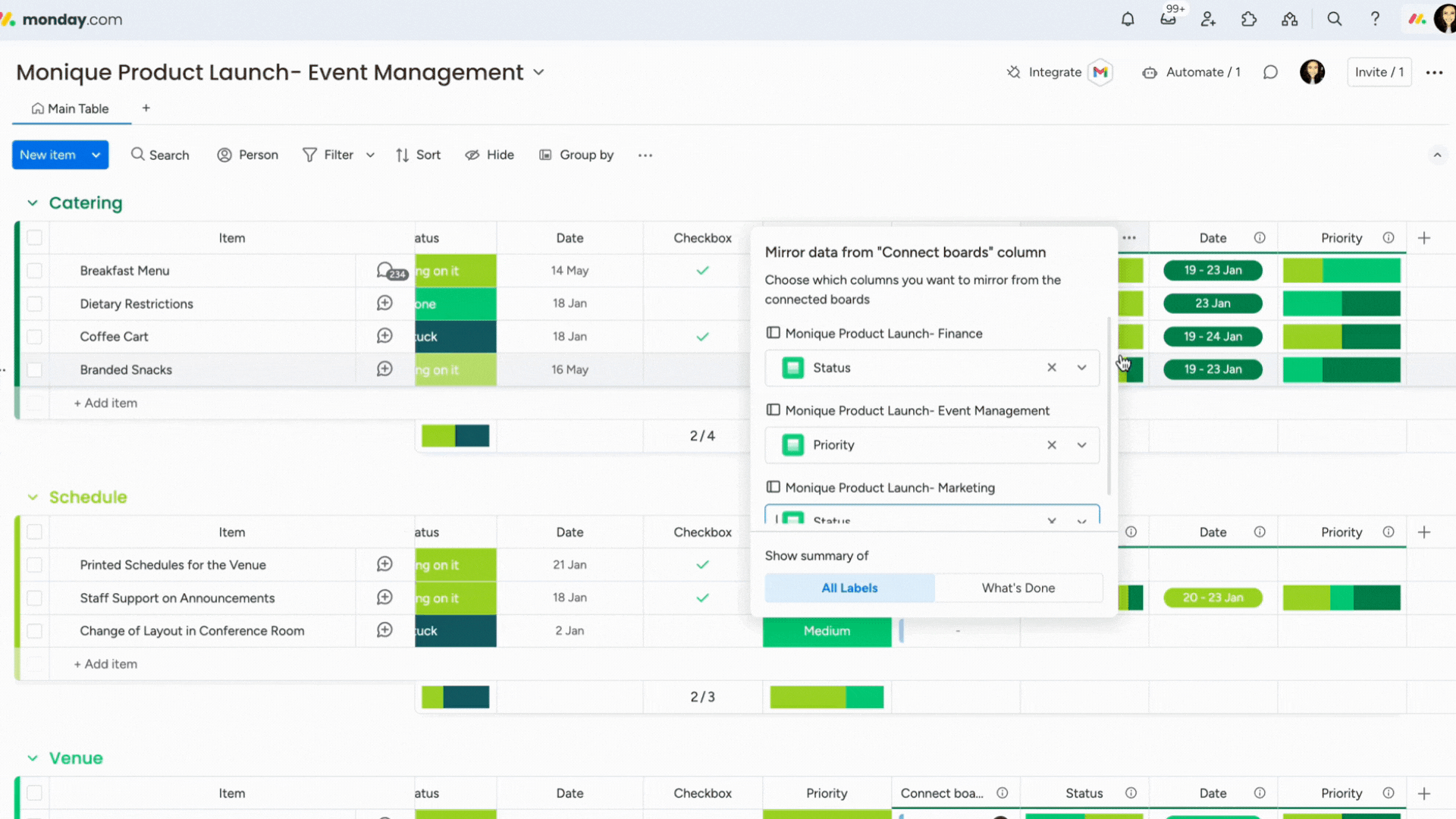This screenshot has width=1456, height=819.
Task: Toggle Breakfast Menu checkbox column cell
Action: click(x=703, y=271)
